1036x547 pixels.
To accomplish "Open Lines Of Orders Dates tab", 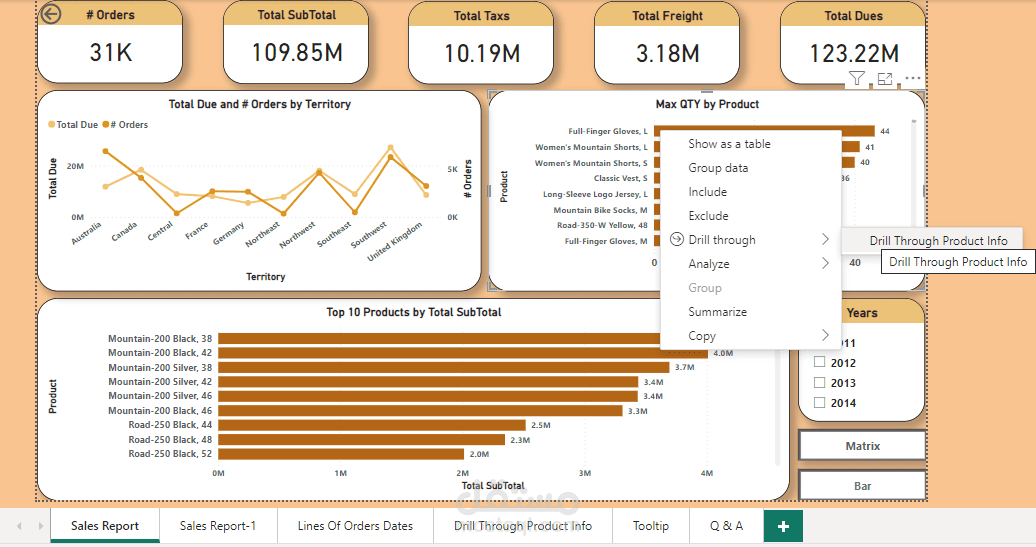I will coord(355,526).
